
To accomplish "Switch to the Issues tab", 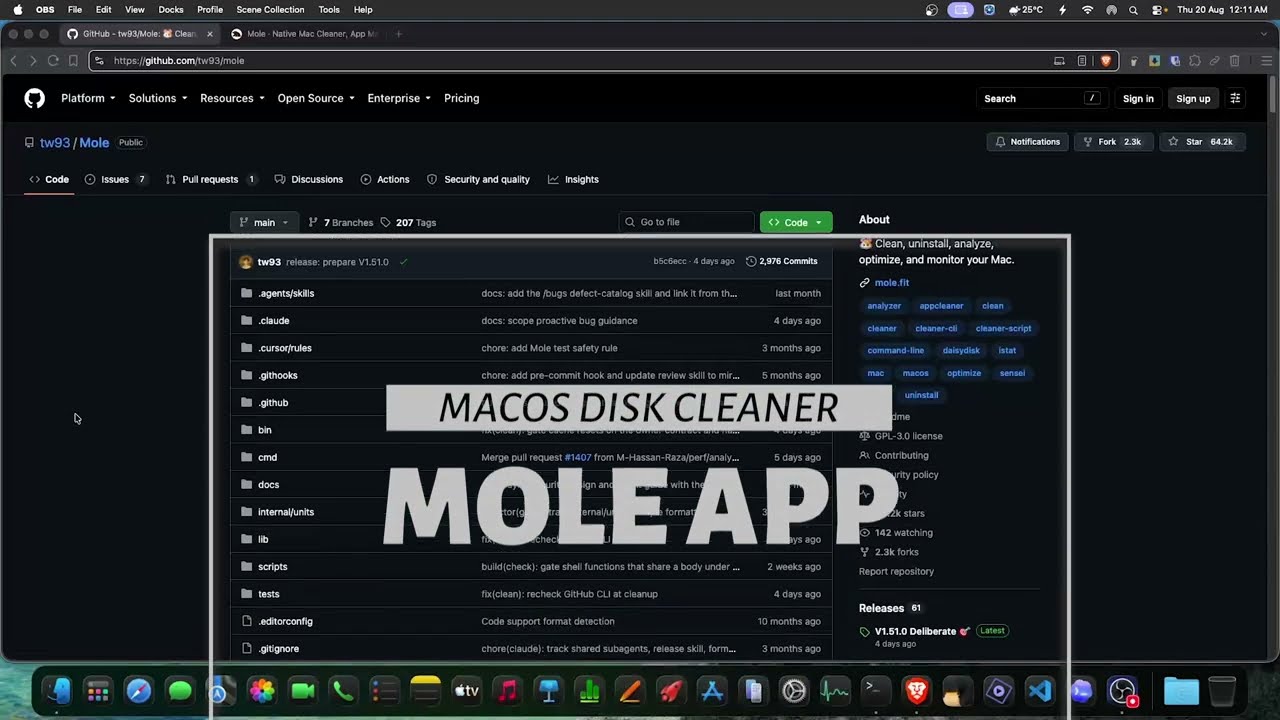I will pos(116,179).
